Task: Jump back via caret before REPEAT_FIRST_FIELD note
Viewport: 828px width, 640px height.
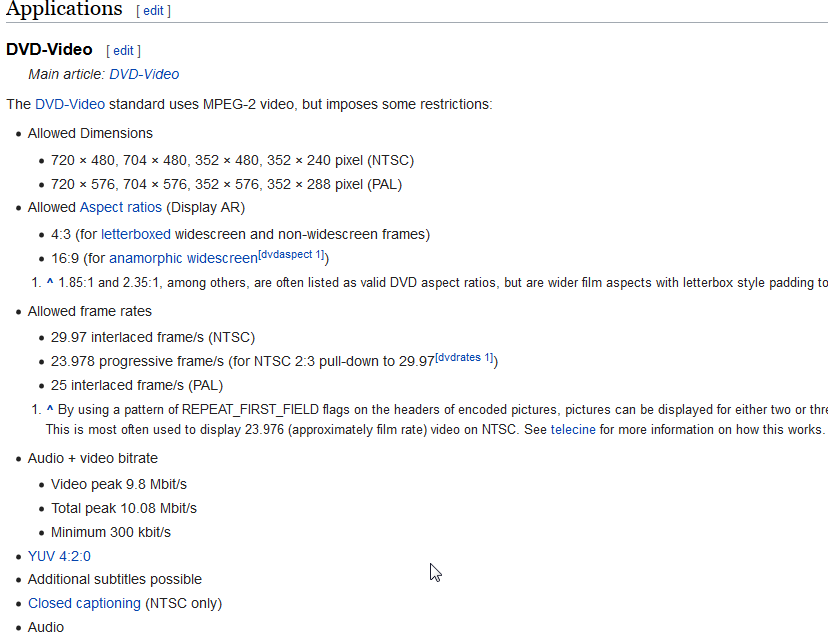Action: pos(50,409)
